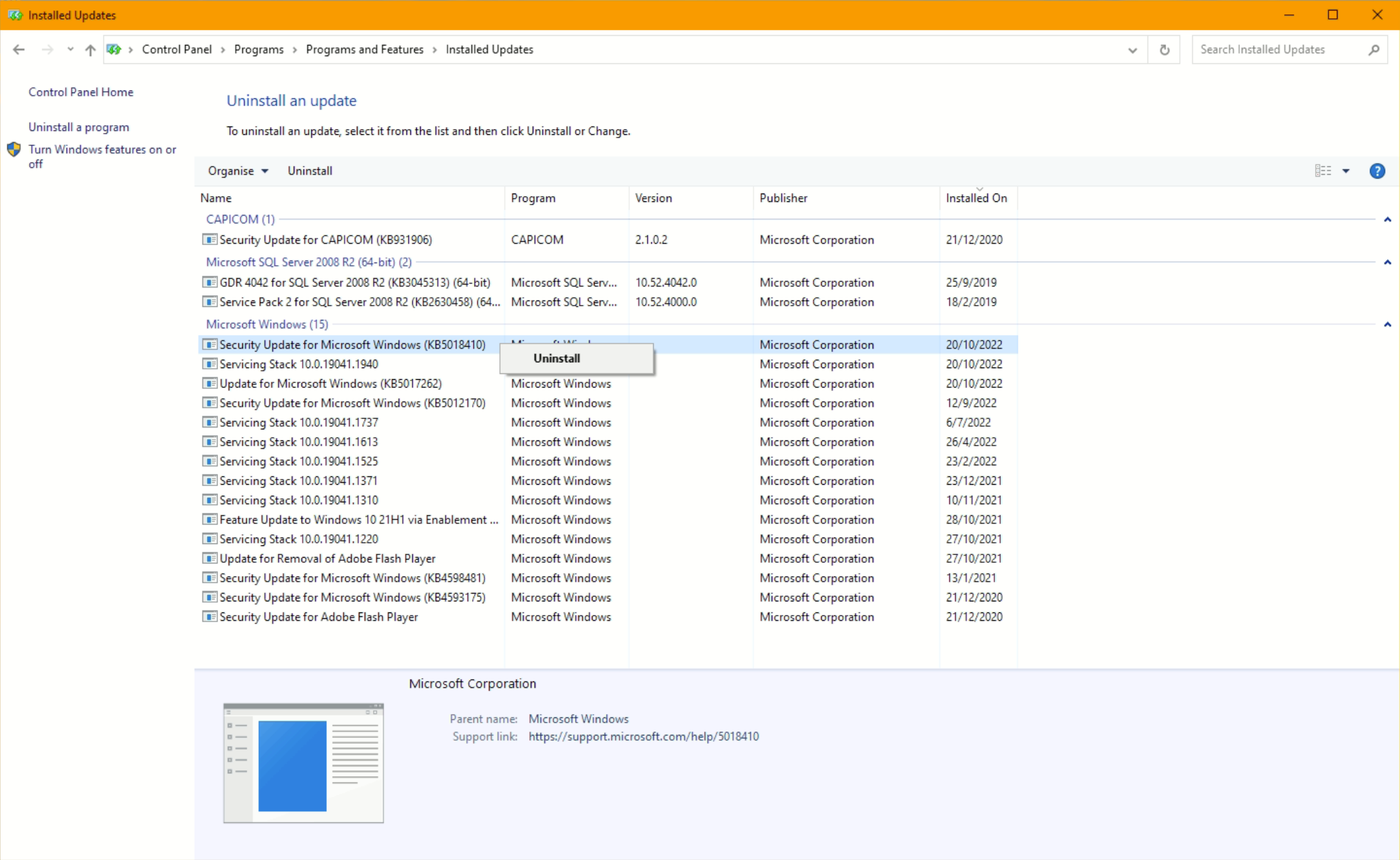Viewport: 1400px width, 860px height.
Task: Click the Up one level arrow
Action: 90,50
